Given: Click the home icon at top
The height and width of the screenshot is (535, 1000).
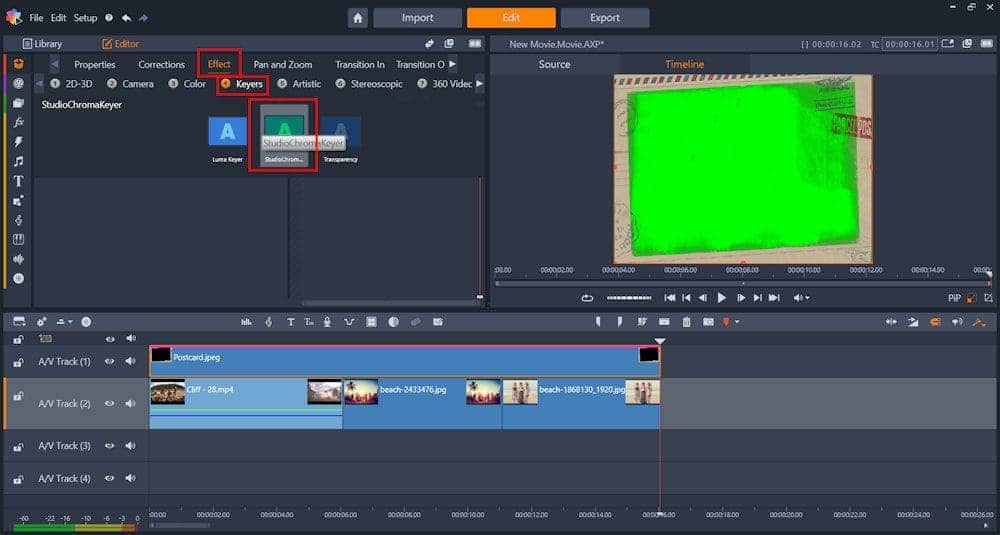Looking at the screenshot, I should pos(358,18).
